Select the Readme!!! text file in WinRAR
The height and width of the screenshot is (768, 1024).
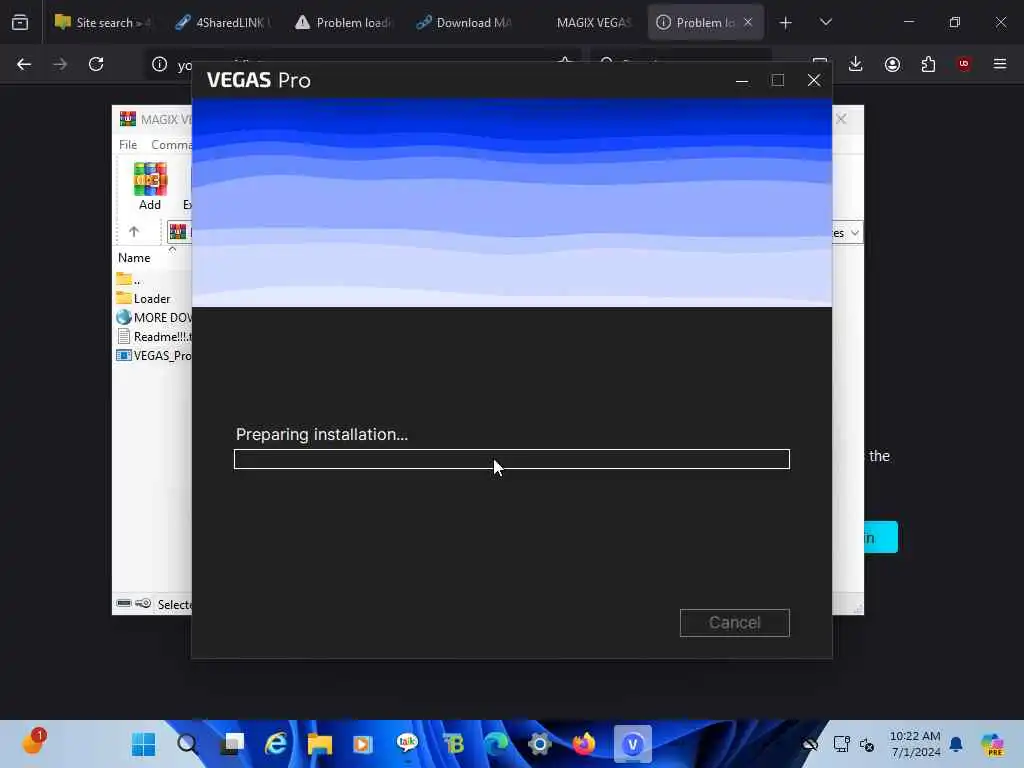pyautogui.click(x=154, y=336)
